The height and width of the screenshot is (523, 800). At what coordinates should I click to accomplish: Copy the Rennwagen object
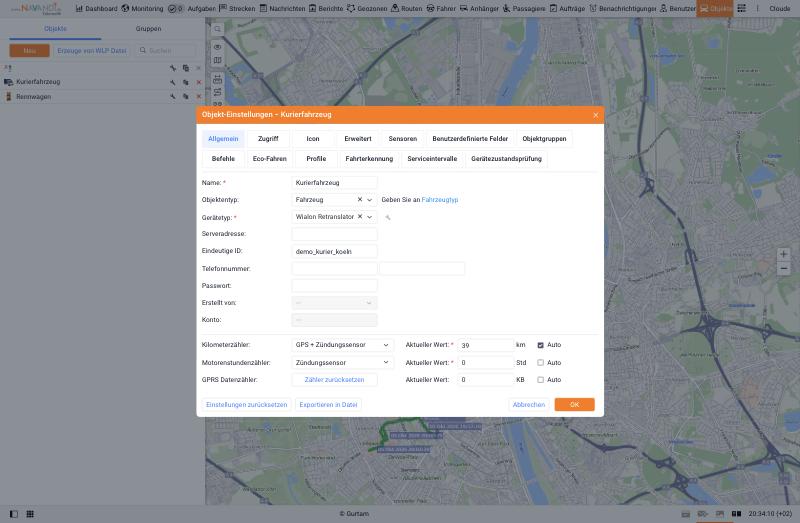point(186,96)
